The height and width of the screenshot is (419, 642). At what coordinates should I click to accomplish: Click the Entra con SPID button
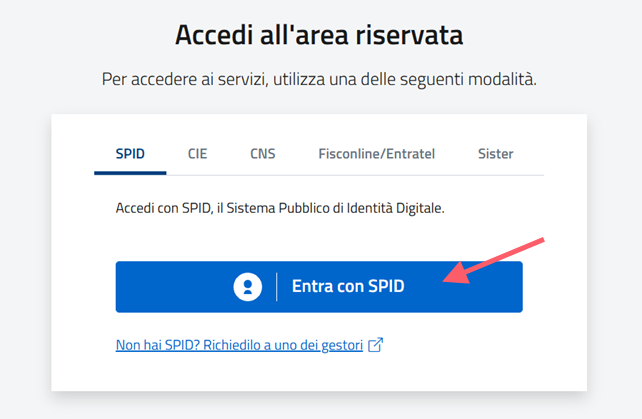click(x=319, y=287)
